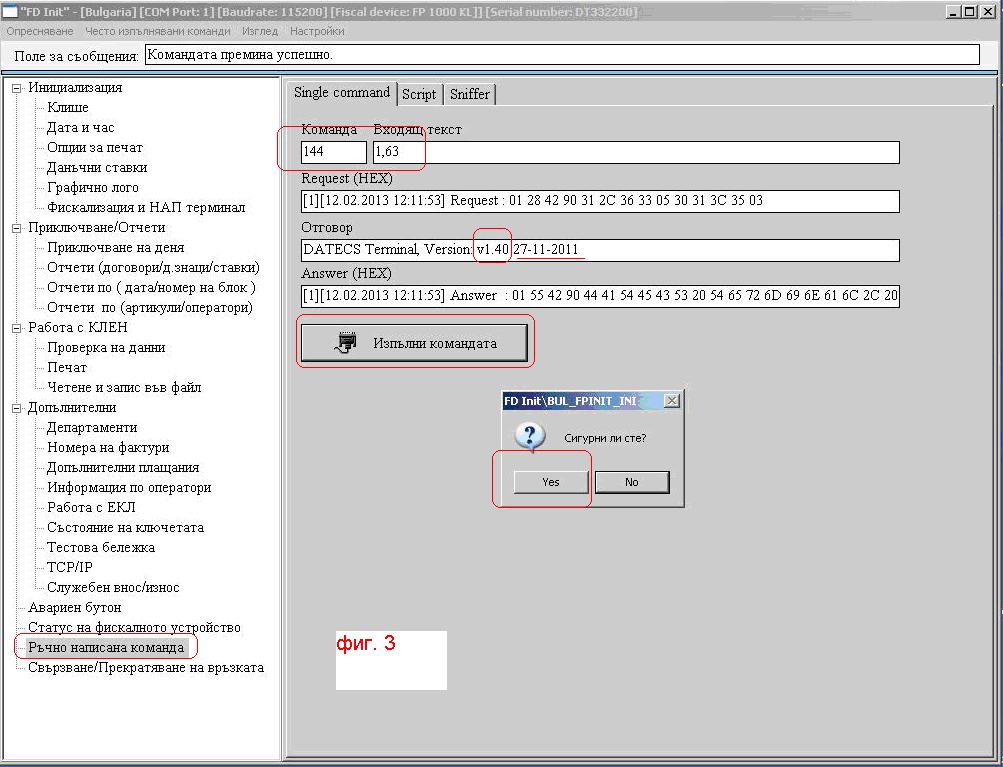This screenshot has height=767, width=1003.
Task: Click the question mark icon in dialog
Action: click(x=529, y=437)
